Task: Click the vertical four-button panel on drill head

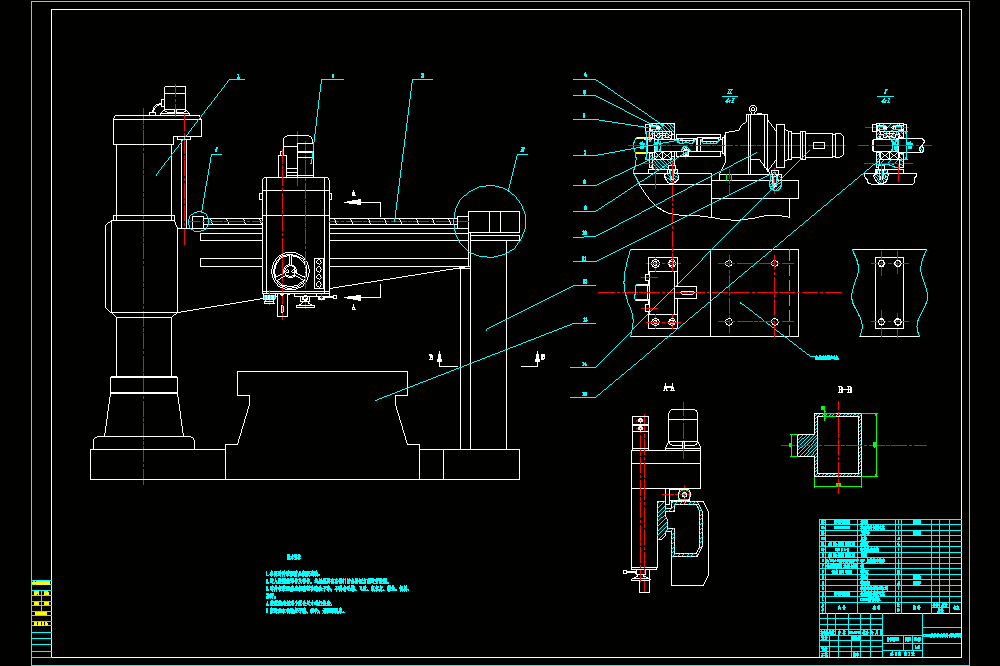Action: [319, 274]
